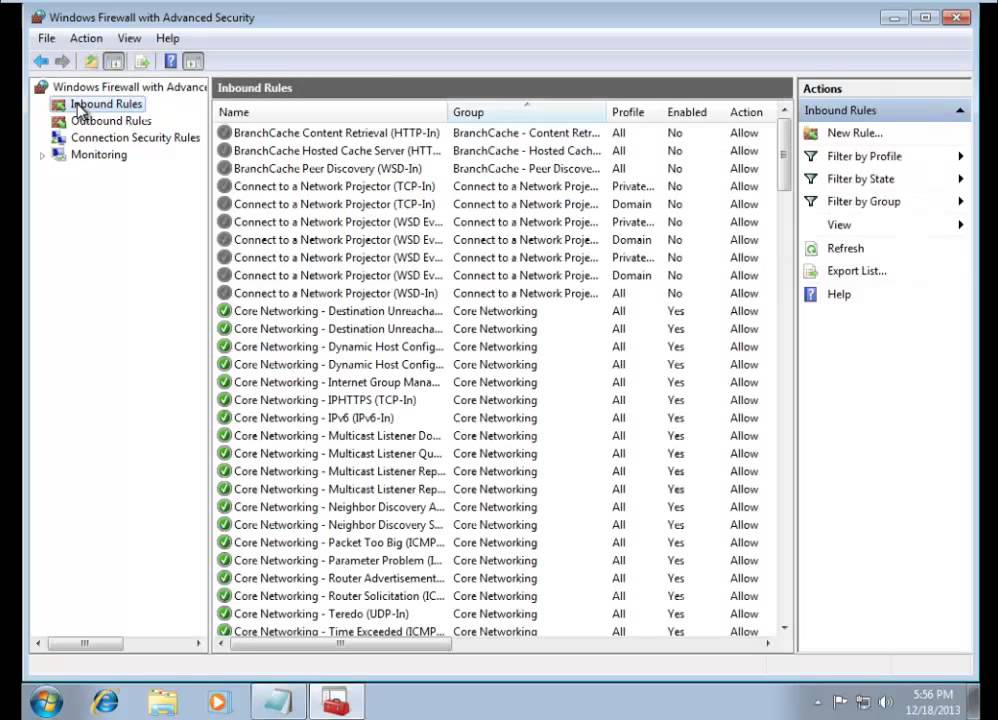Sort by the Action column header

point(750,112)
